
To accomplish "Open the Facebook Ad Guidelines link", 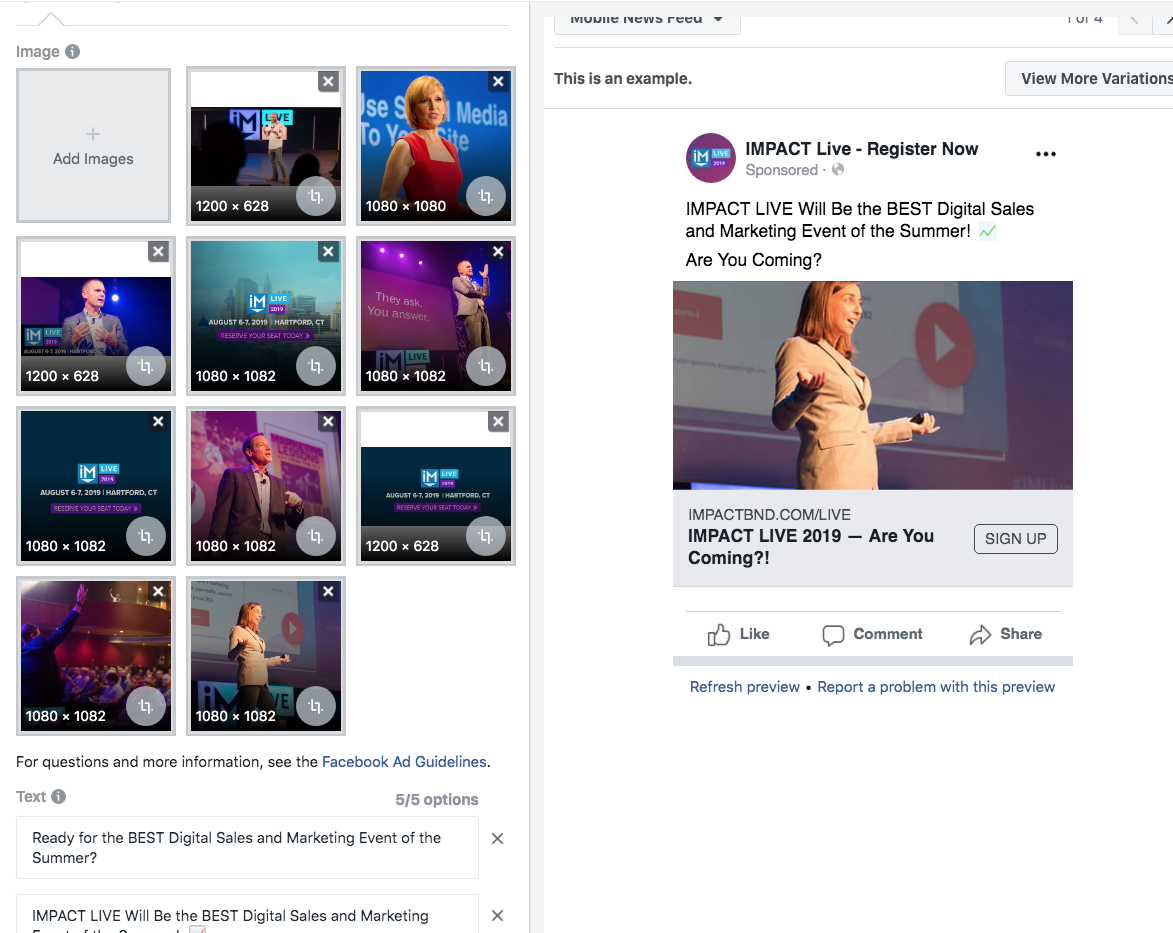I will (404, 762).
